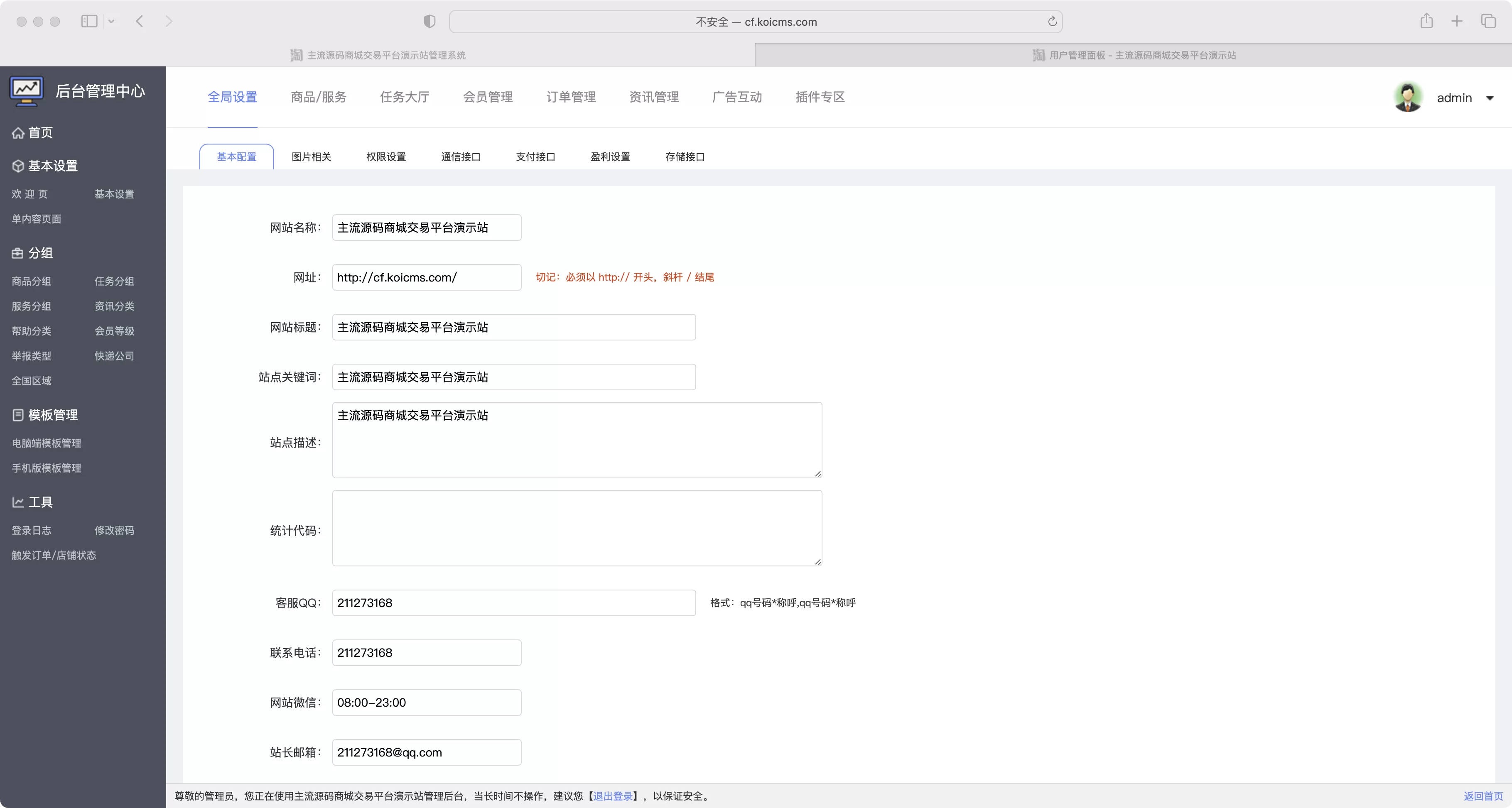Open 欢迎页 in the sidebar
This screenshot has width=1512, height=808.
(x=30, y=194)
